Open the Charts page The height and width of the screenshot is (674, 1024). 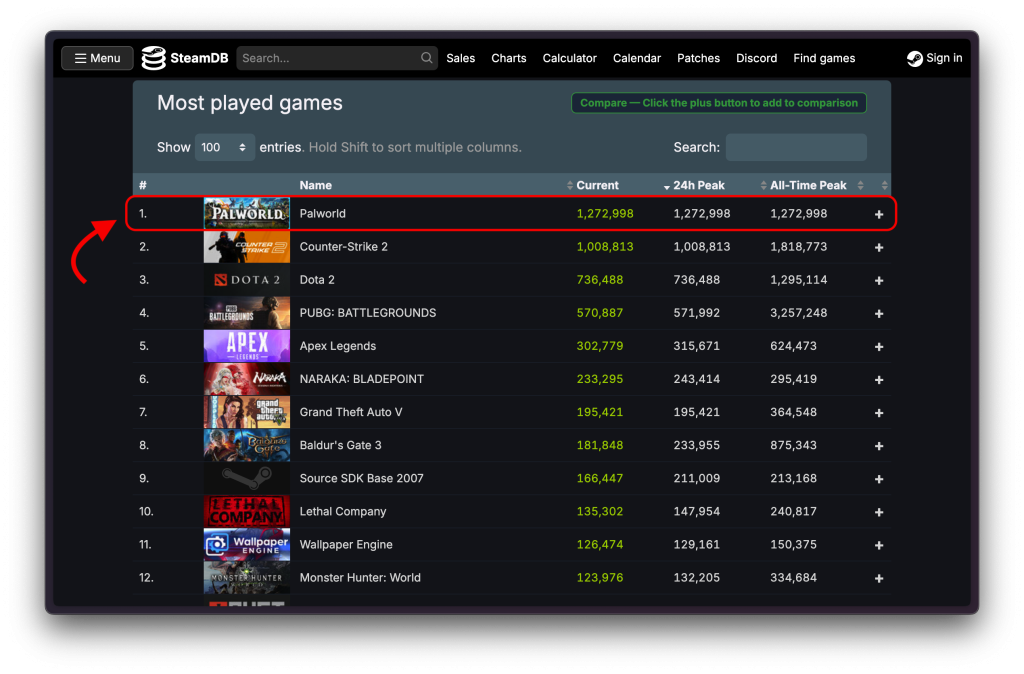pyautogui.click(x=509, y=58)
